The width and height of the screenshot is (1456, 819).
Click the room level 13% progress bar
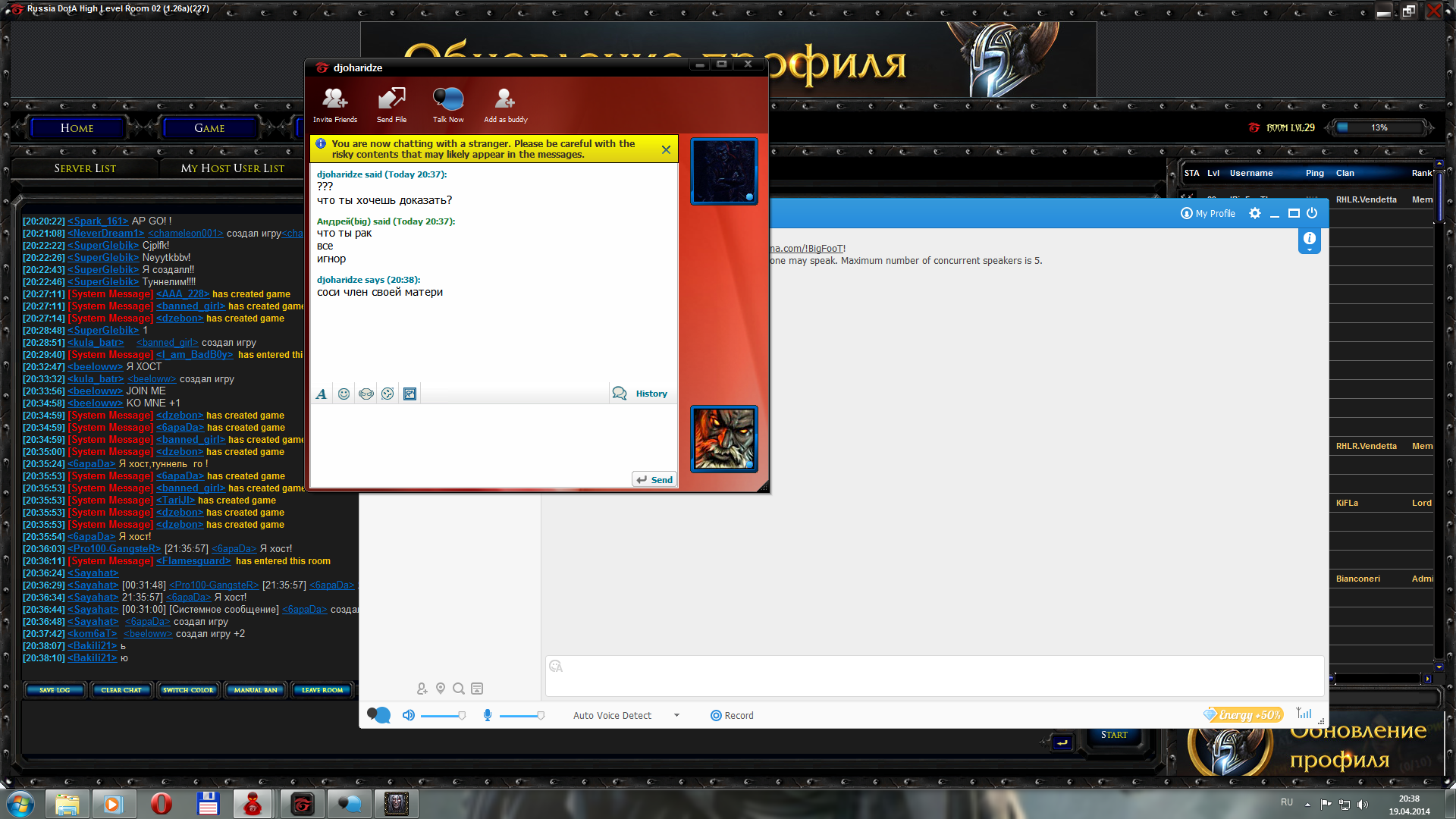pos(1379,127)
